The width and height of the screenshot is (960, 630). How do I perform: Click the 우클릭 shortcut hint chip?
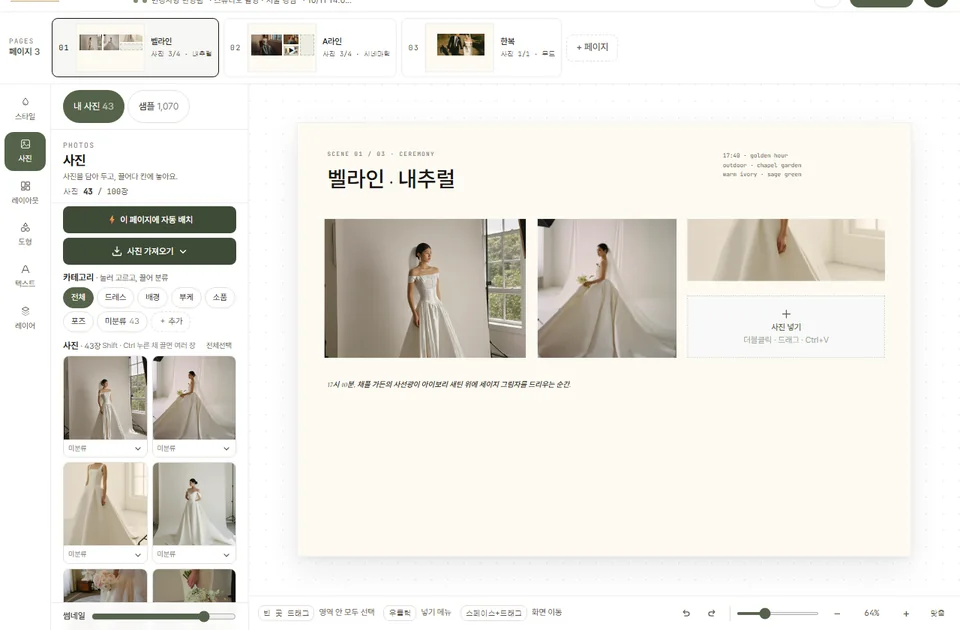[x=400, y=613]
